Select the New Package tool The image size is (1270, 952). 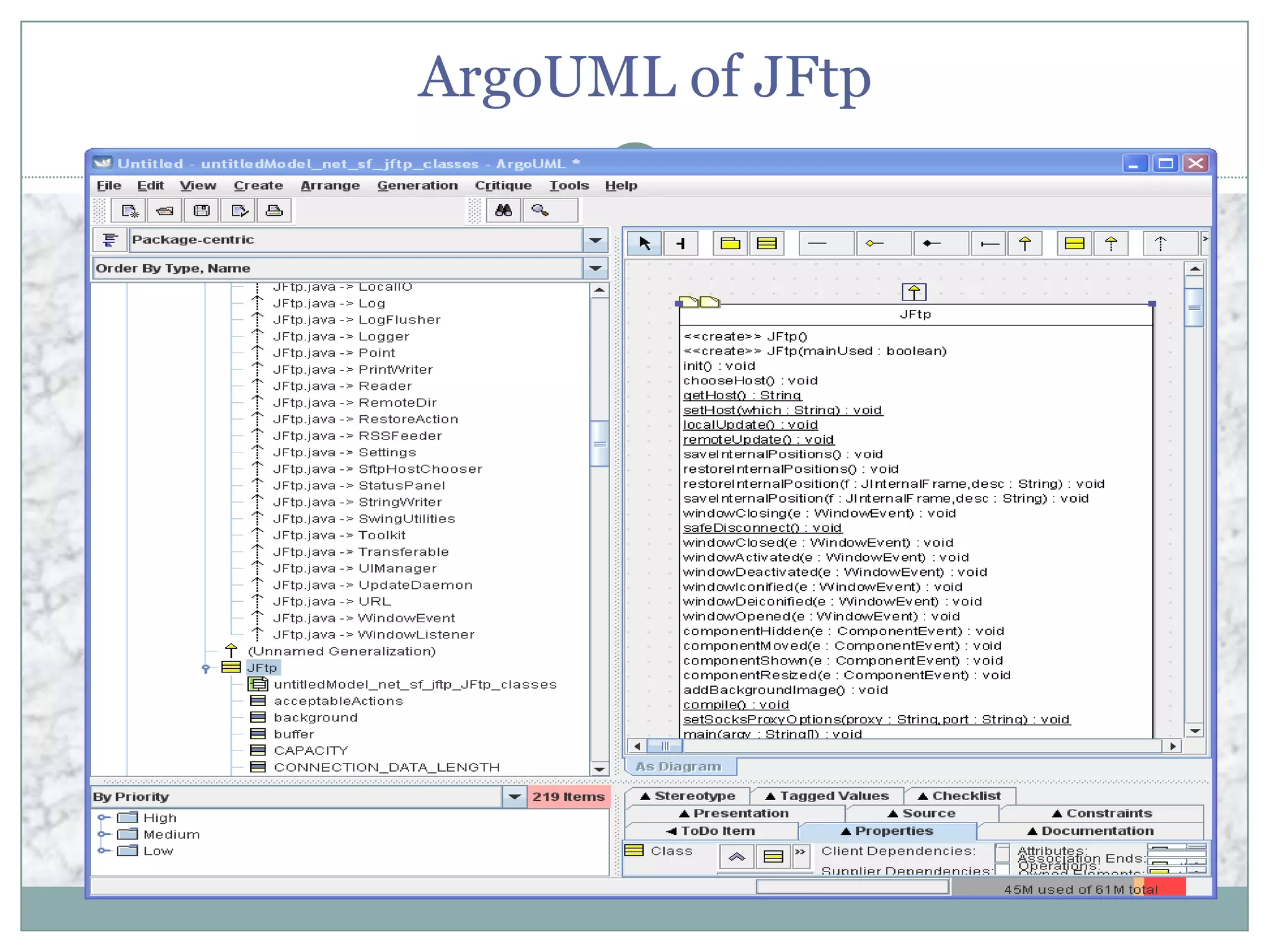click(730, 244)
